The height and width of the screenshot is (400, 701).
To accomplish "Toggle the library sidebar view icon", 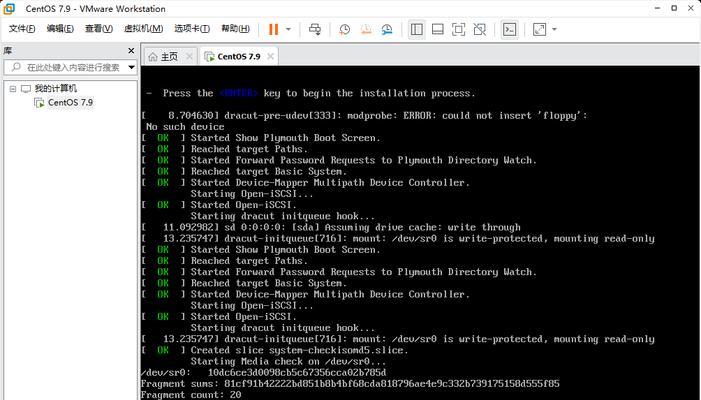I will click(417, 29).
